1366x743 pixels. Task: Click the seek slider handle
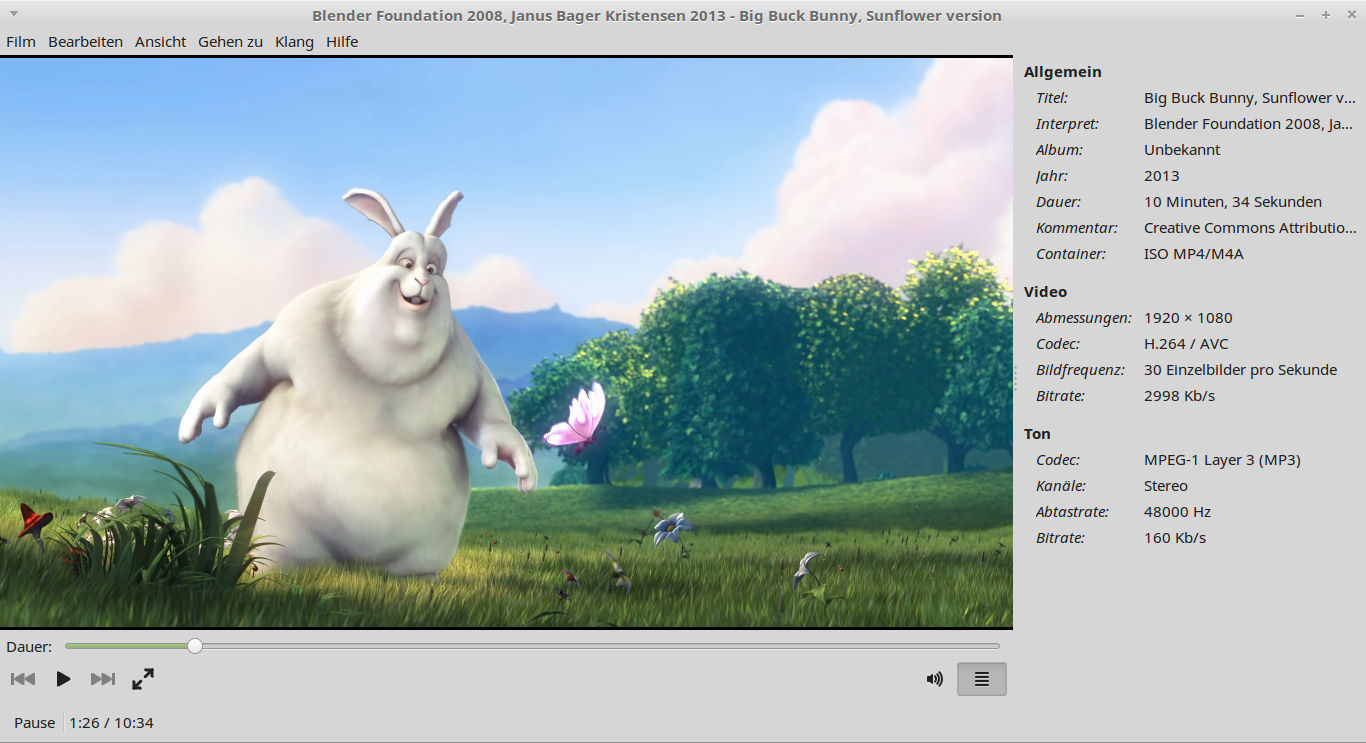(195, 646)
